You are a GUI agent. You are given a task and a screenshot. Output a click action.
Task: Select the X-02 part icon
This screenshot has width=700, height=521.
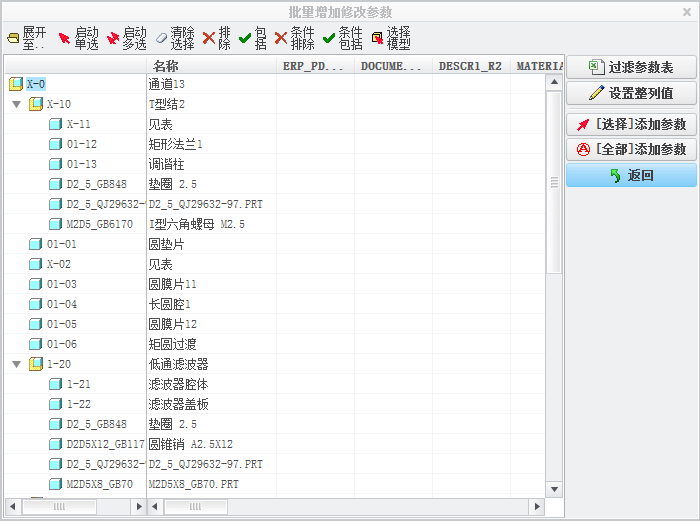pyautogui.click(x=35, y=264)
